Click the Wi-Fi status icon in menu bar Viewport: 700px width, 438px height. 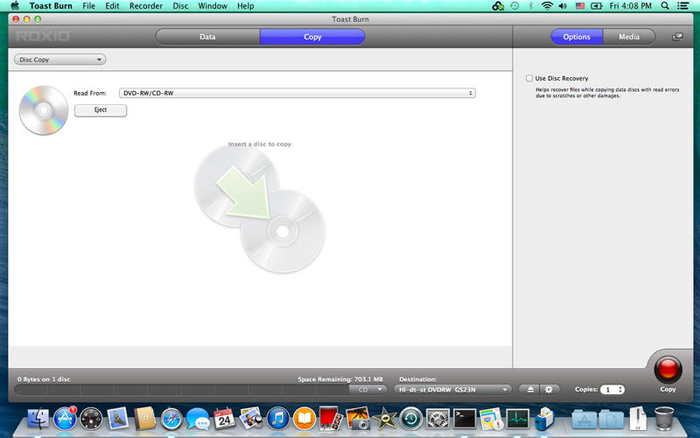[x=547, y=6]
